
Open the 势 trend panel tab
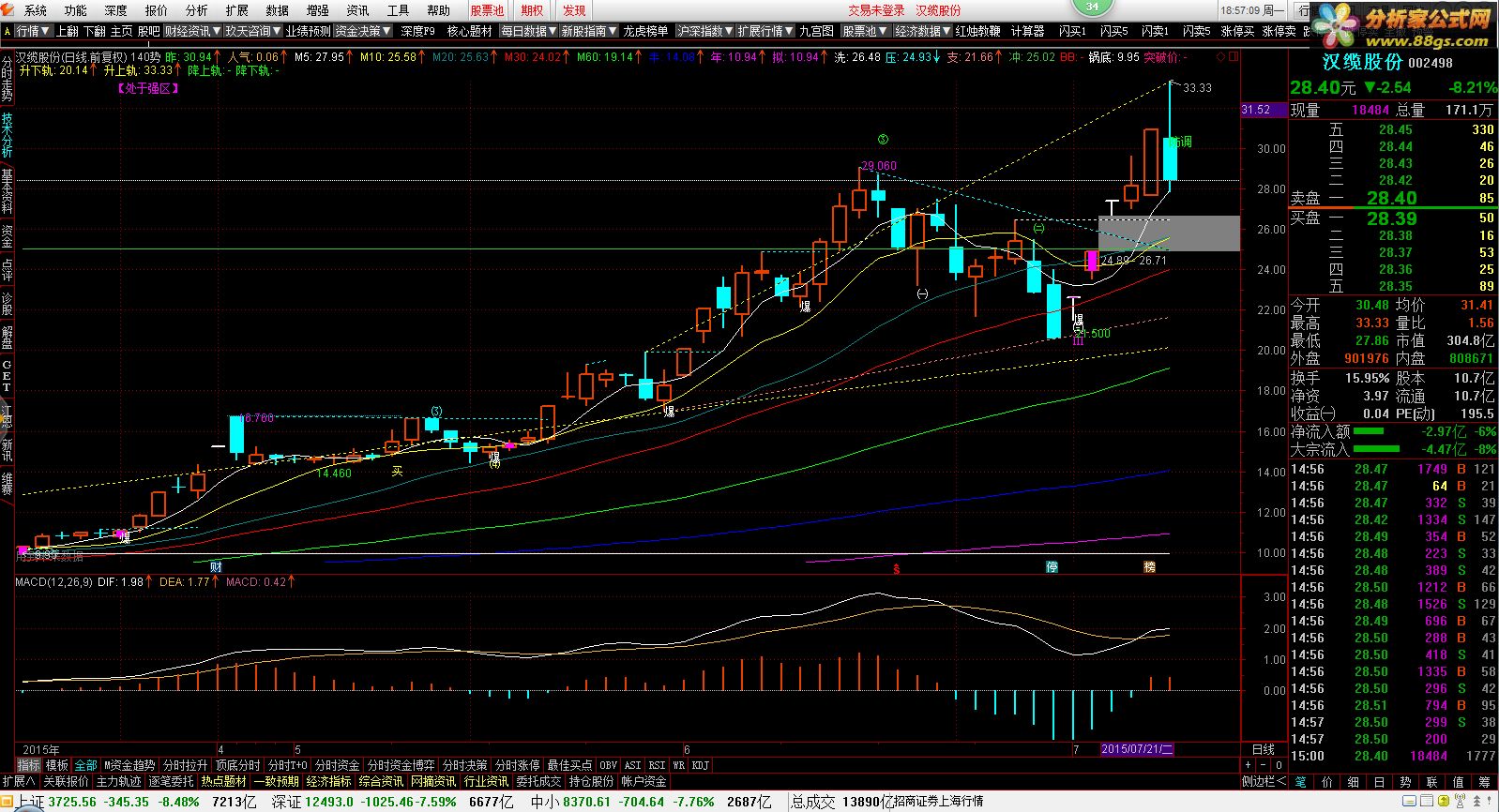tap(1405, 781)
